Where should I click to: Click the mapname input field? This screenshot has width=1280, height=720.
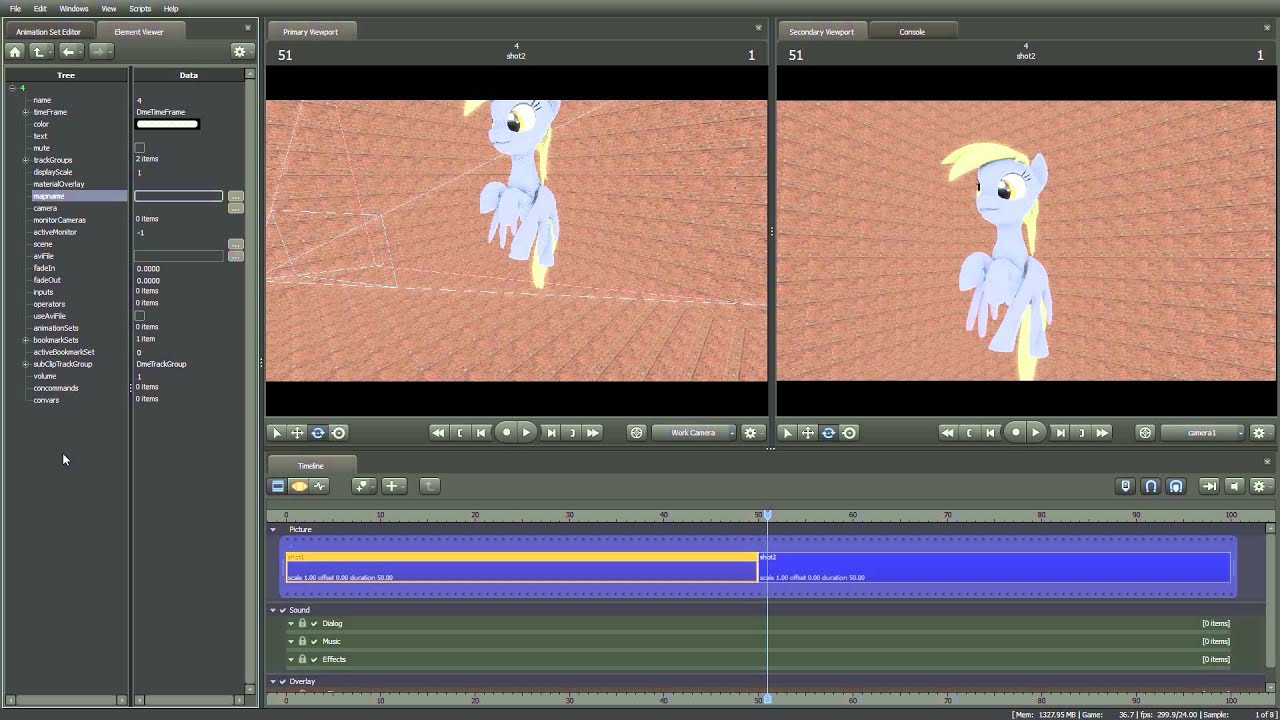point(179,196)
